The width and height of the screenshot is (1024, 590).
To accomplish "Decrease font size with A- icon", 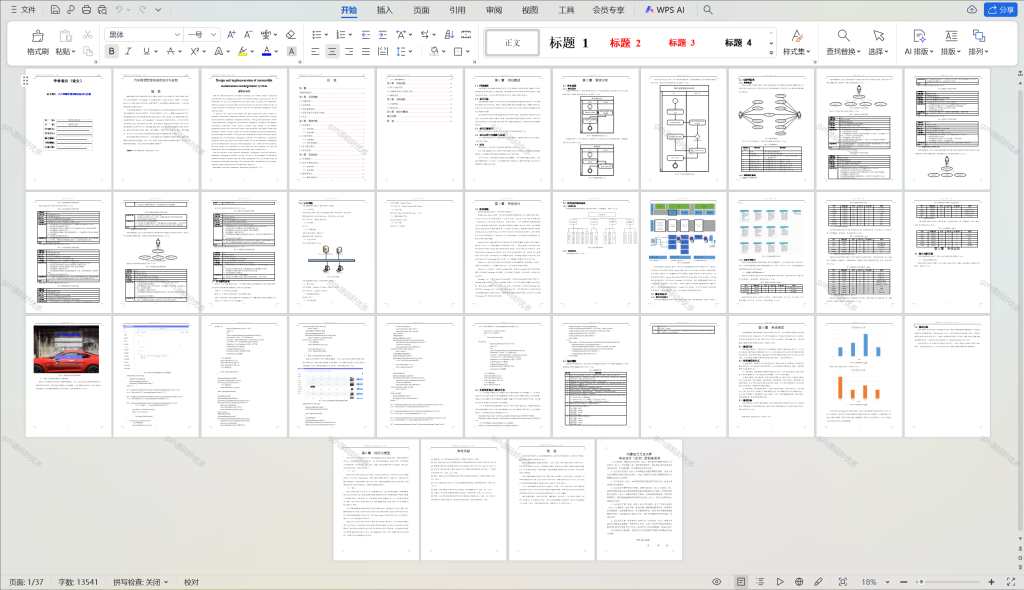I will coord(248,35).
